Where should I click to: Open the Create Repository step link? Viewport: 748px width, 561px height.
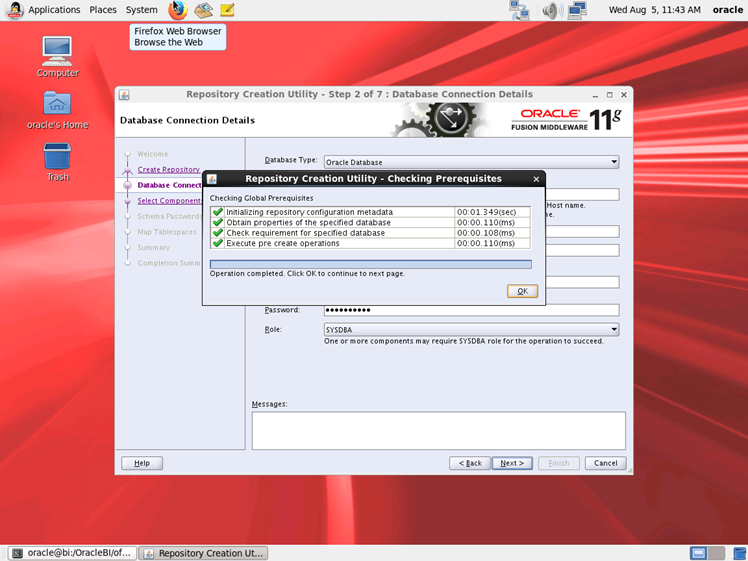click(168, 169)
